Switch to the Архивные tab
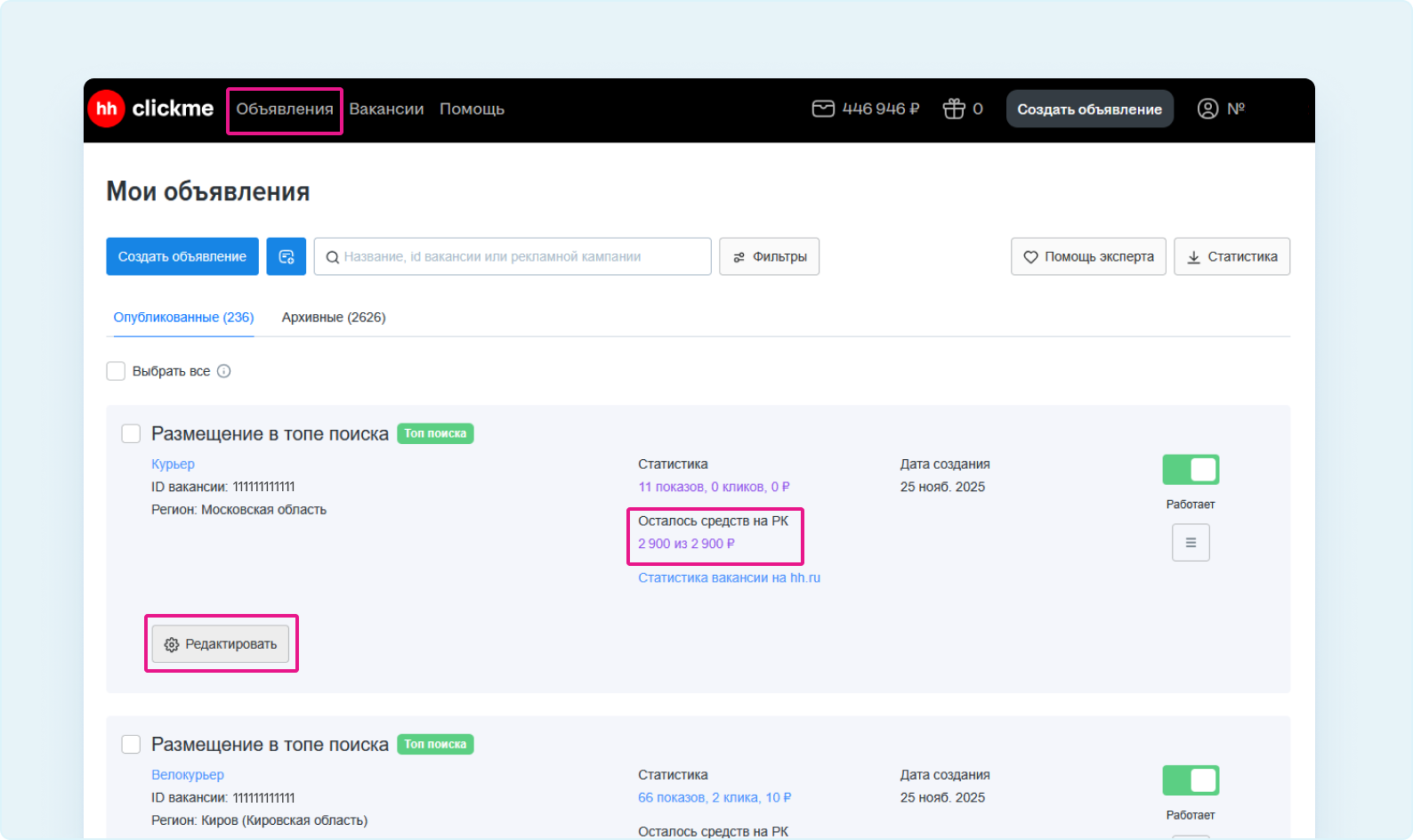Image resolution: width=1413 pixels, height=840 pixels. [x=334, y=317]
